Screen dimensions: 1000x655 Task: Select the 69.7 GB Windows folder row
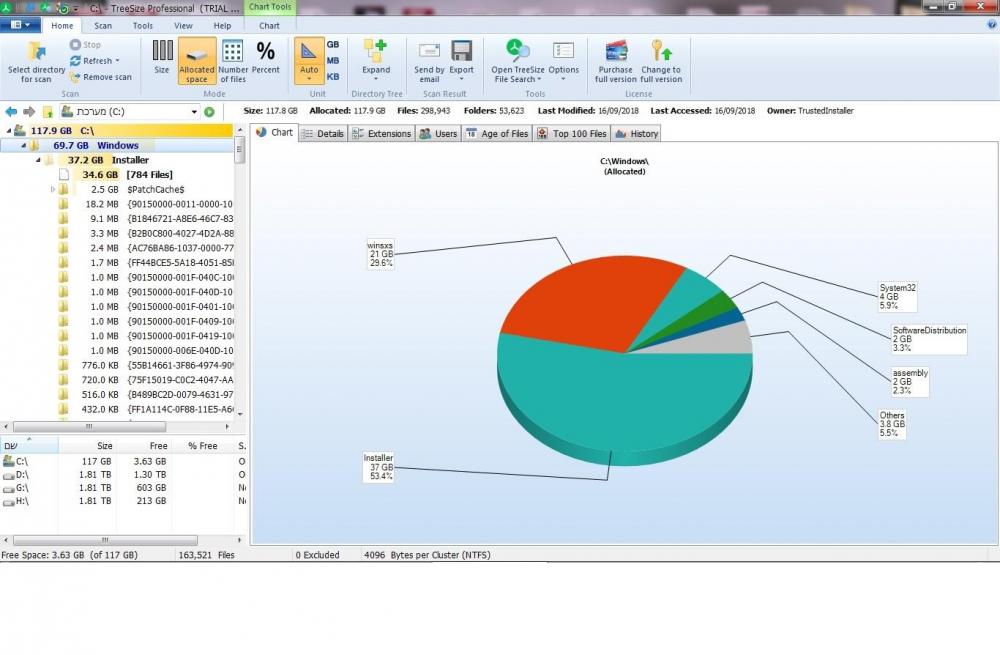117,145
